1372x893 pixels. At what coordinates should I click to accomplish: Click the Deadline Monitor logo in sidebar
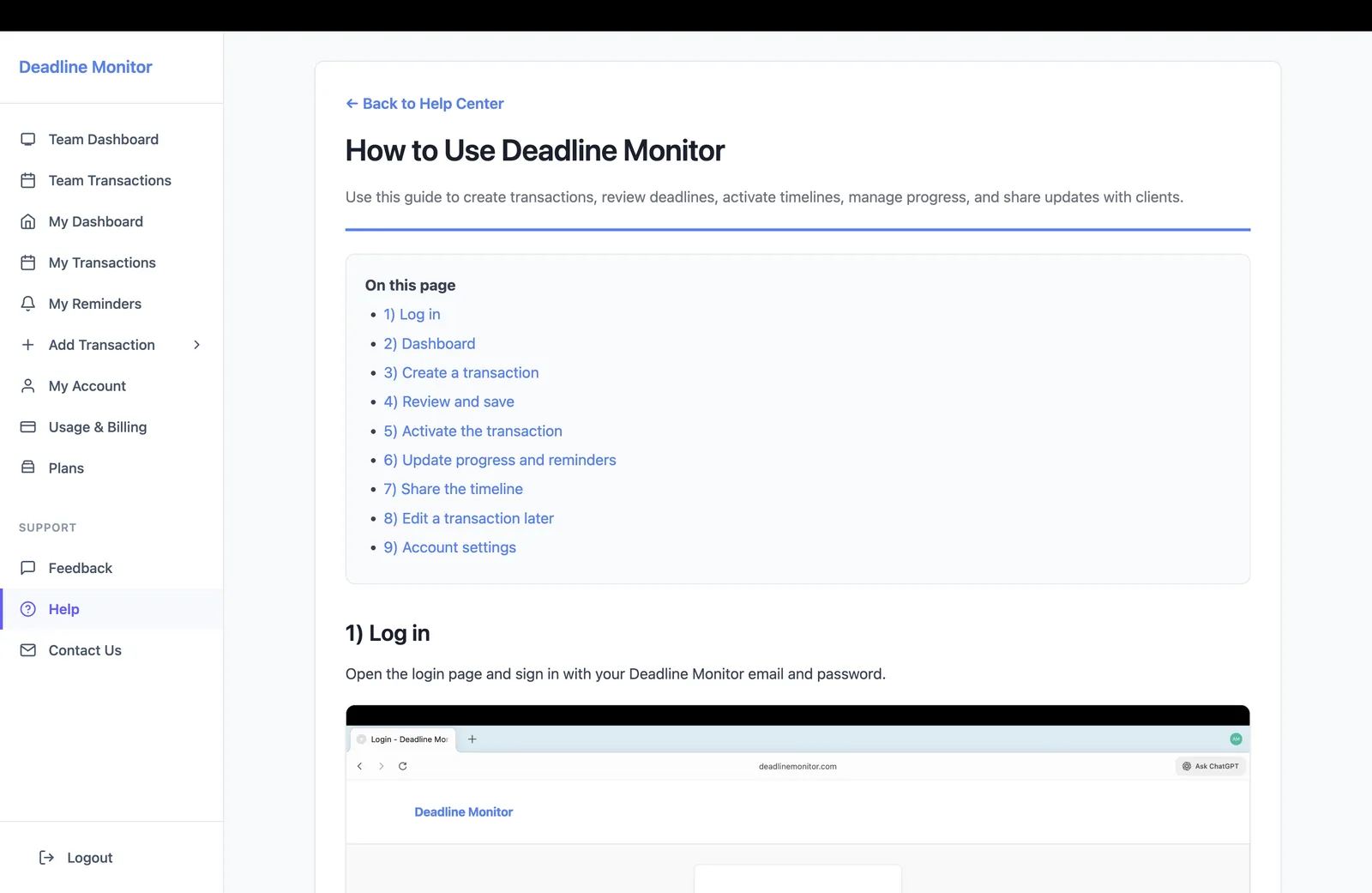click(86, 67)
